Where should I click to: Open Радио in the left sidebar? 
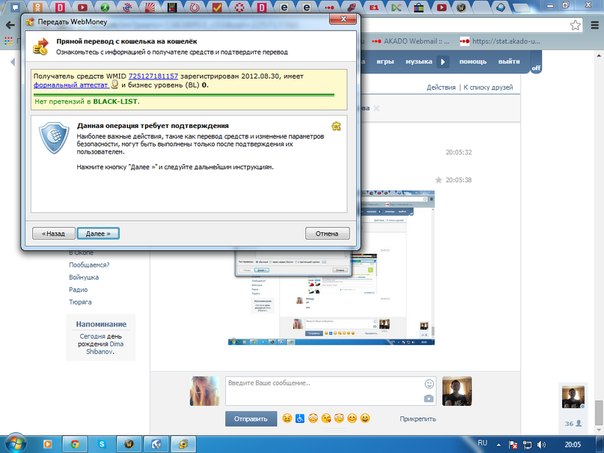click(x=78, y=290)
